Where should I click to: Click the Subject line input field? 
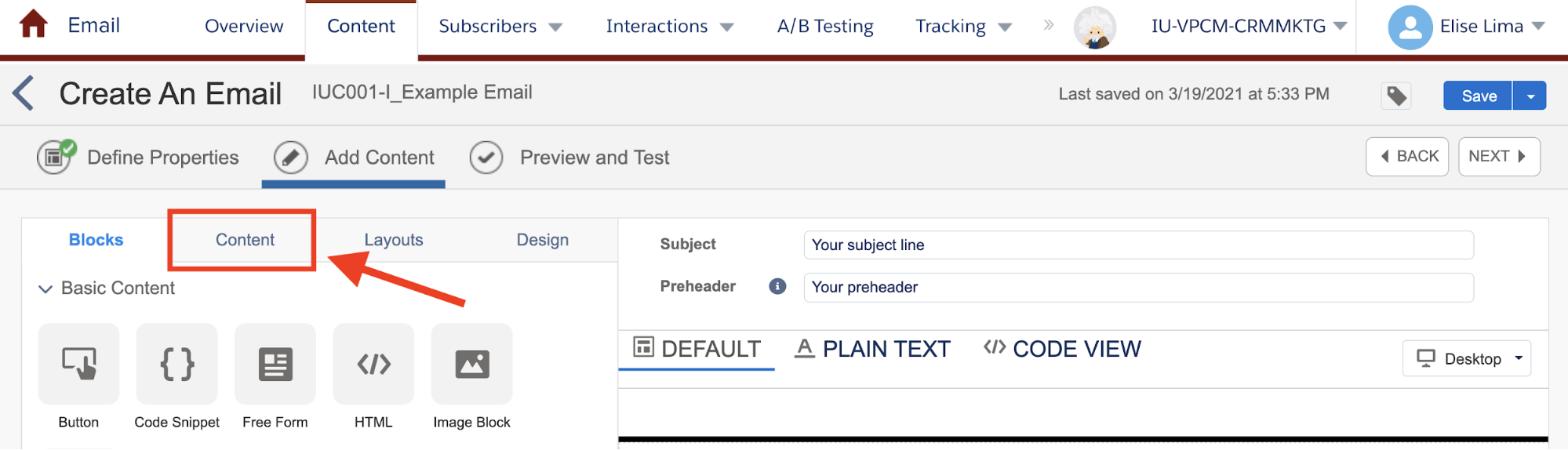tap(1138, 245)
